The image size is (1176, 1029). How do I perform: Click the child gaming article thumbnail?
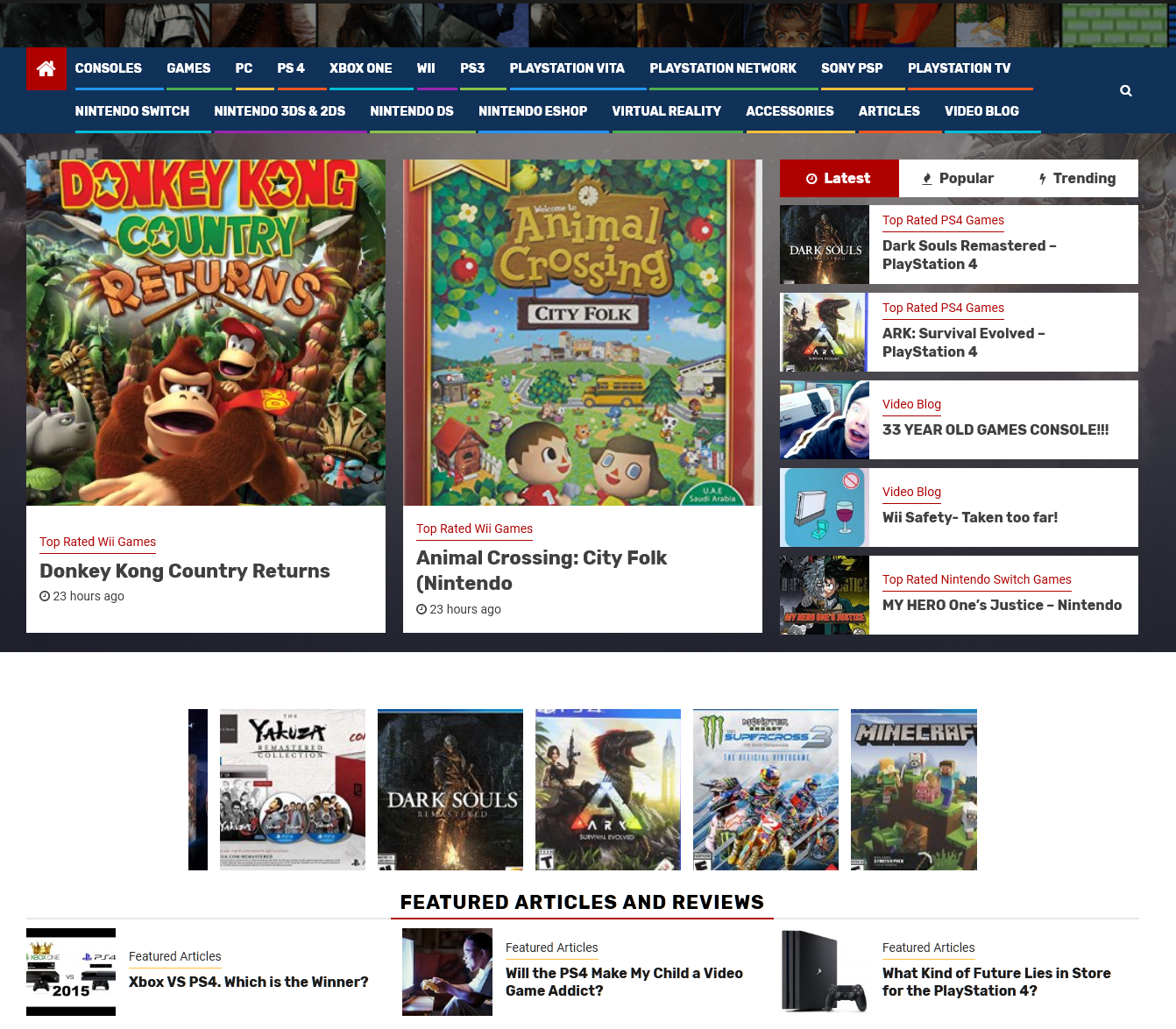coord(448,972)
